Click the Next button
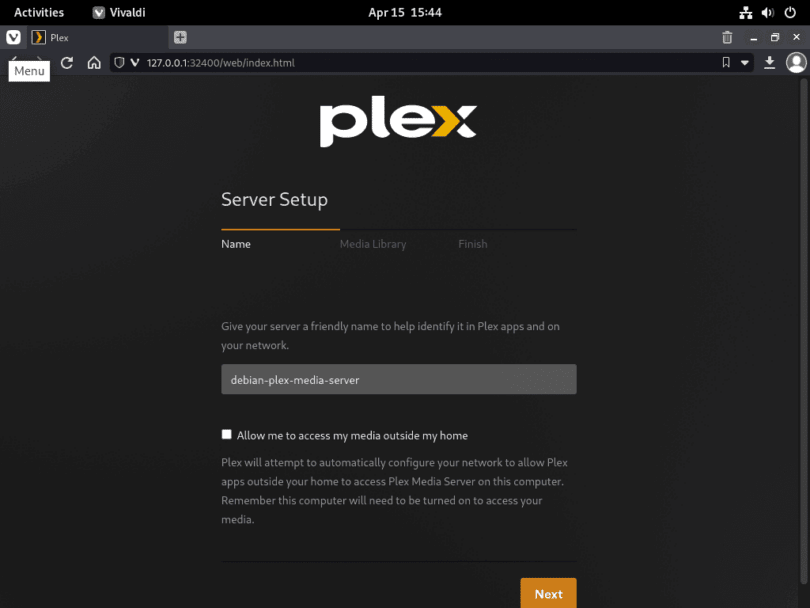 tap(548, 593)
